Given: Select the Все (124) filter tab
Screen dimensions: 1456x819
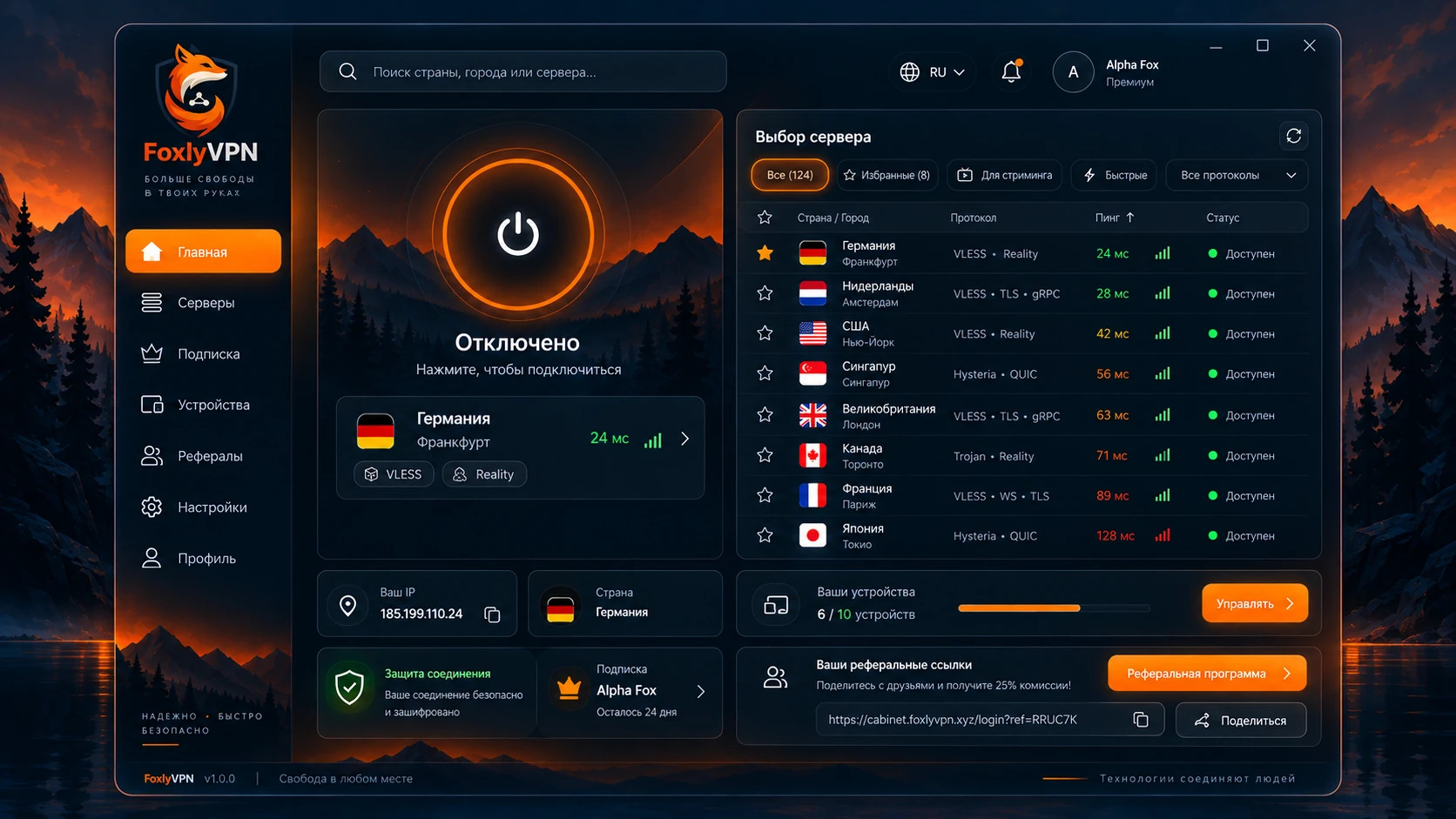Looking at the screenshot, I should (790, 175).
